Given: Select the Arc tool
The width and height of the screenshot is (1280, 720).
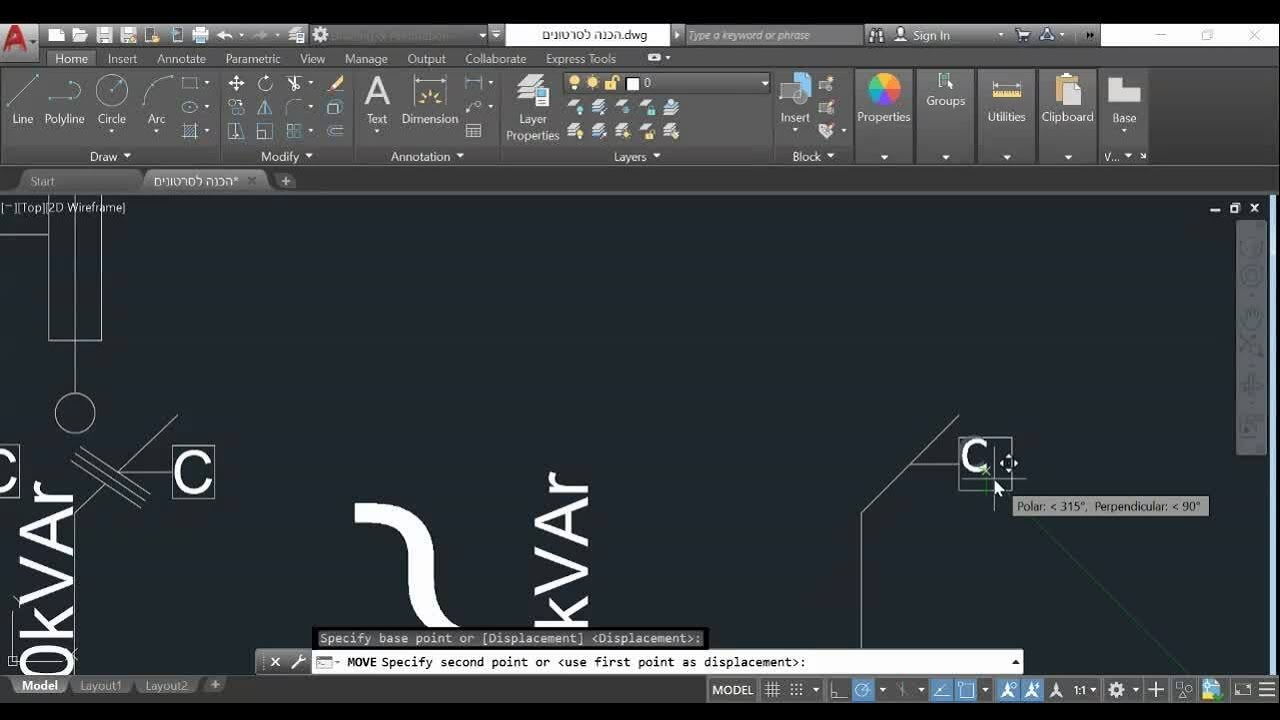Looking at the screenshot, I should coord(156,101).
